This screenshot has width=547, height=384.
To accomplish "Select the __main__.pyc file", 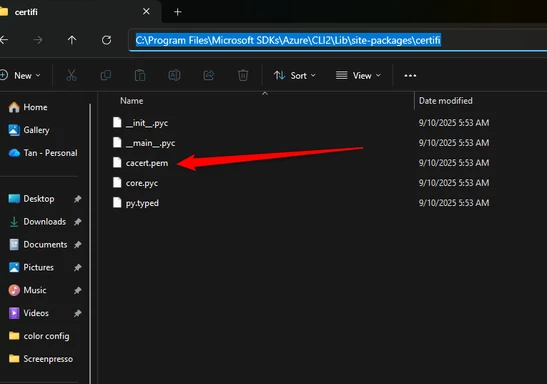I will (150, 143).
